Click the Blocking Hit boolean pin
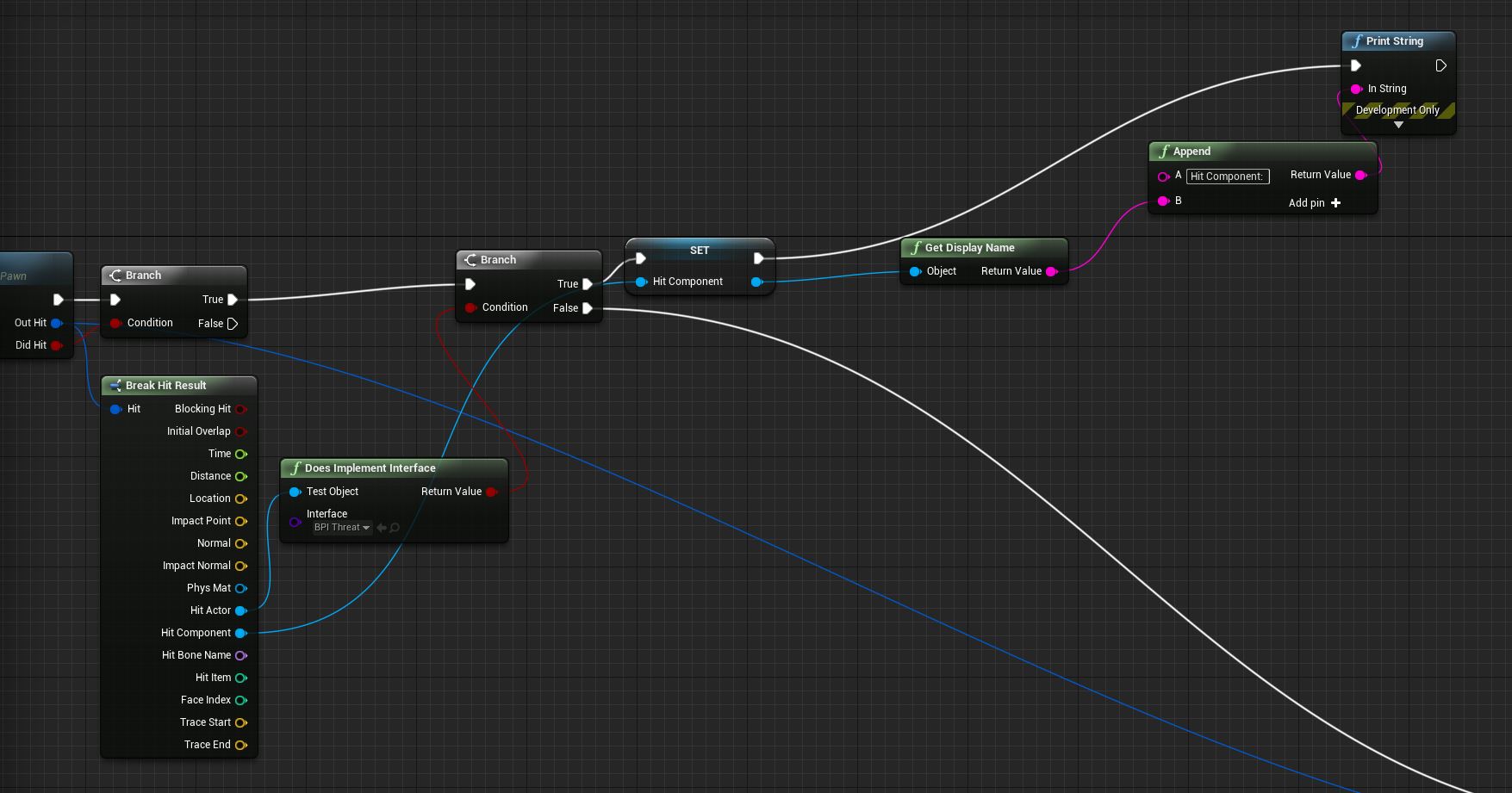 241,409
